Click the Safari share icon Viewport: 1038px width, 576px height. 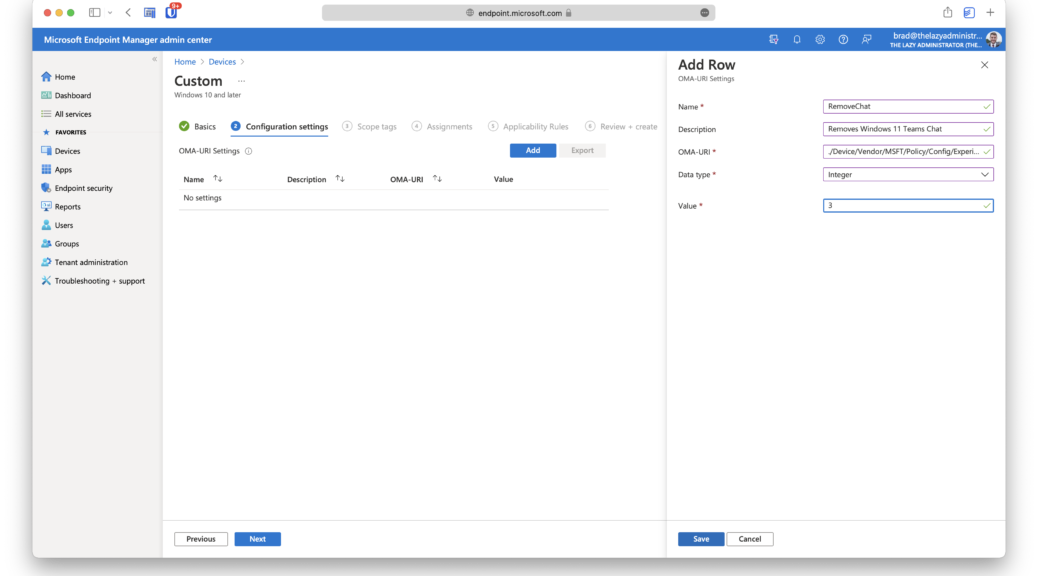pos(948,13)
